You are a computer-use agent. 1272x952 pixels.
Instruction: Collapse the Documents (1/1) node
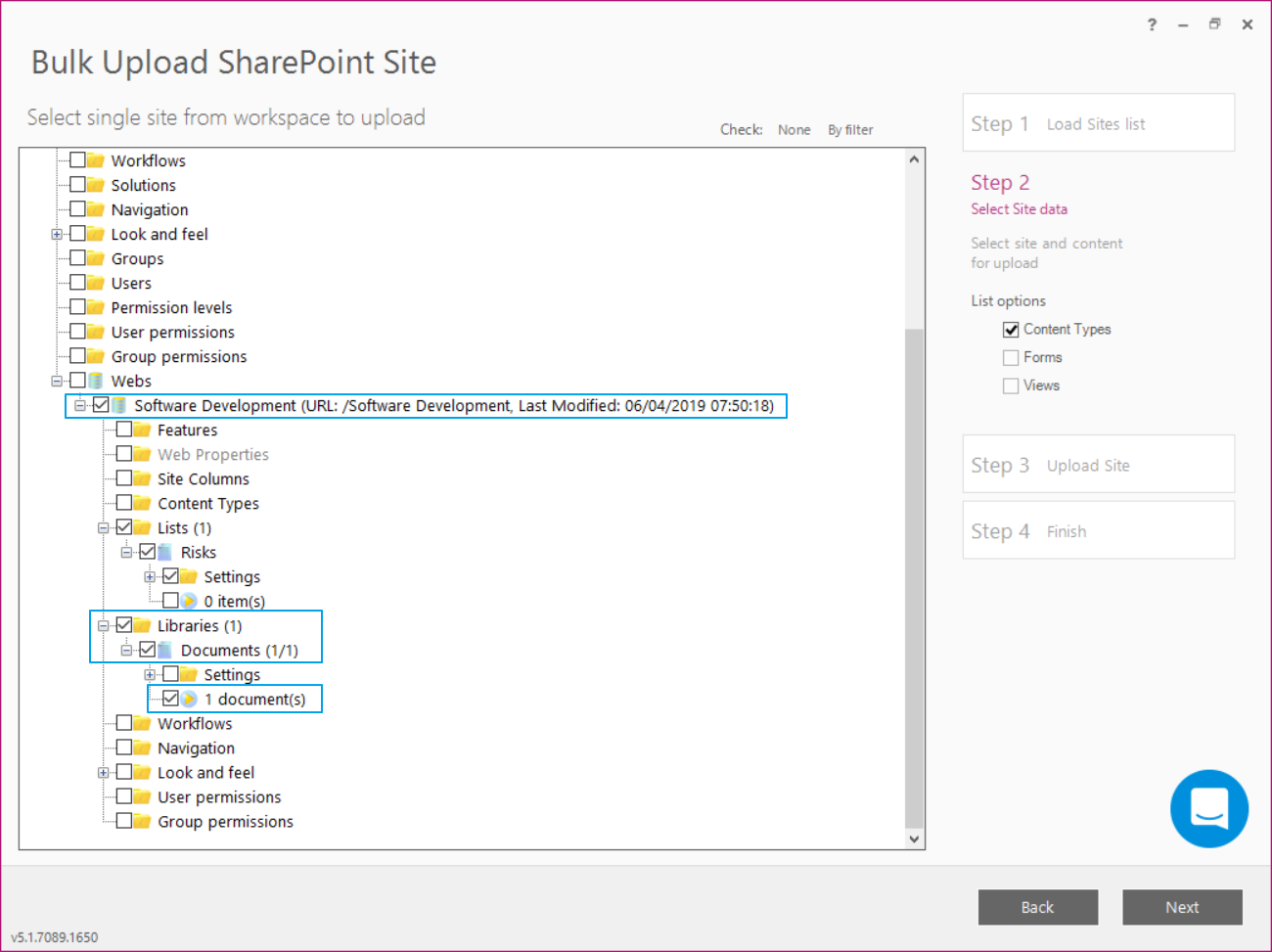coord(127,651)
